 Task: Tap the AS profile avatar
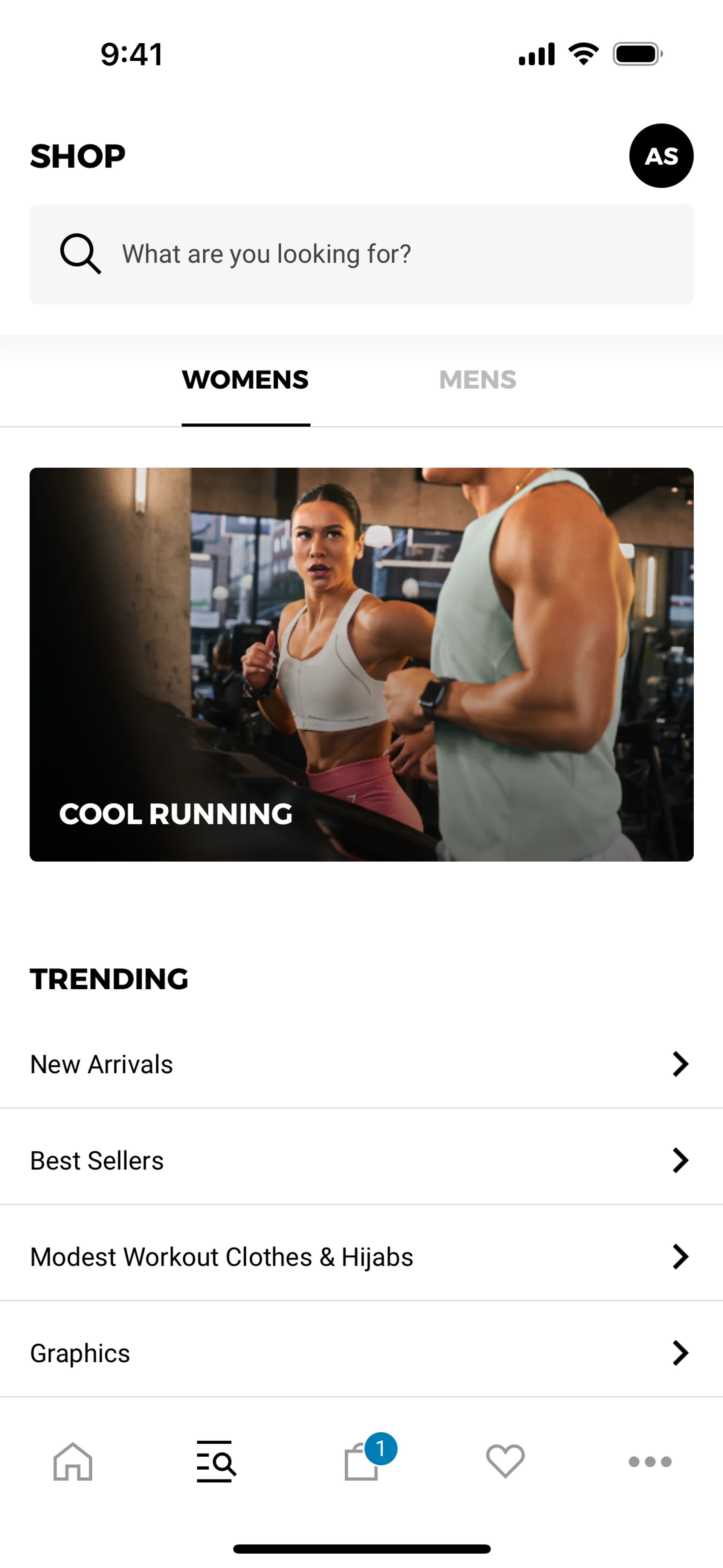point(661,156)
